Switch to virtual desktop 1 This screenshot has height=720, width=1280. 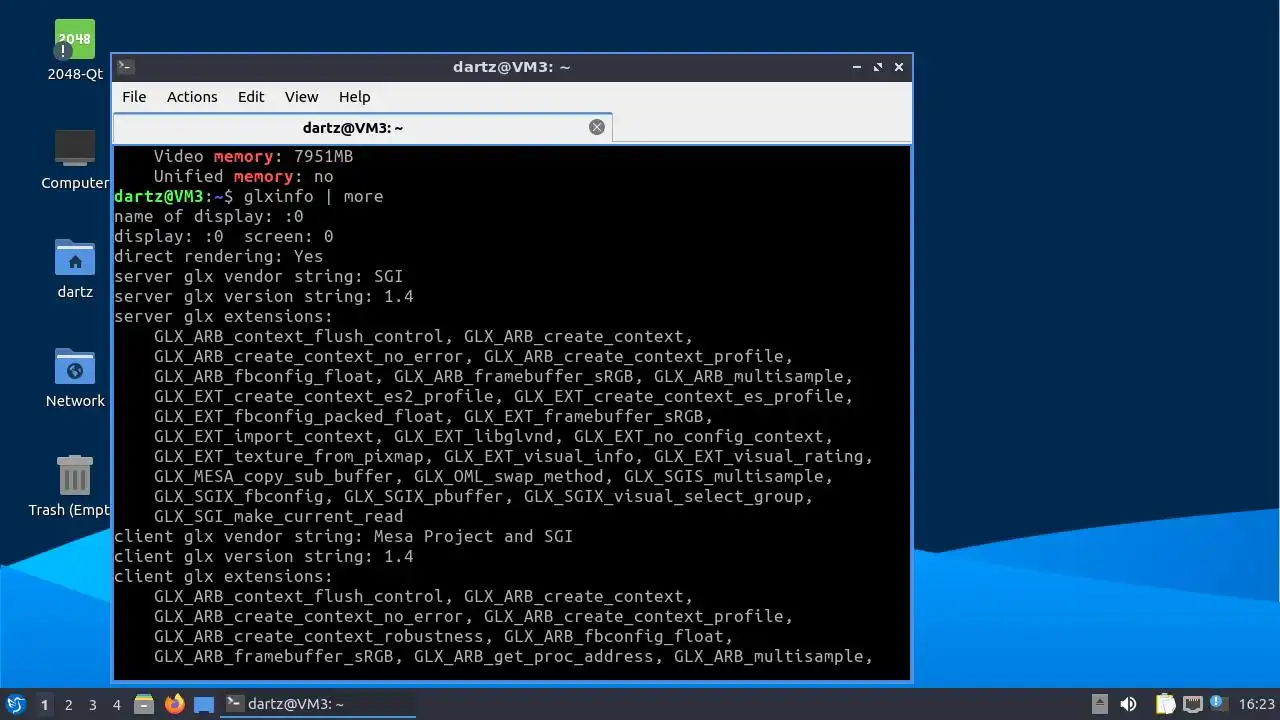[44, 704]
